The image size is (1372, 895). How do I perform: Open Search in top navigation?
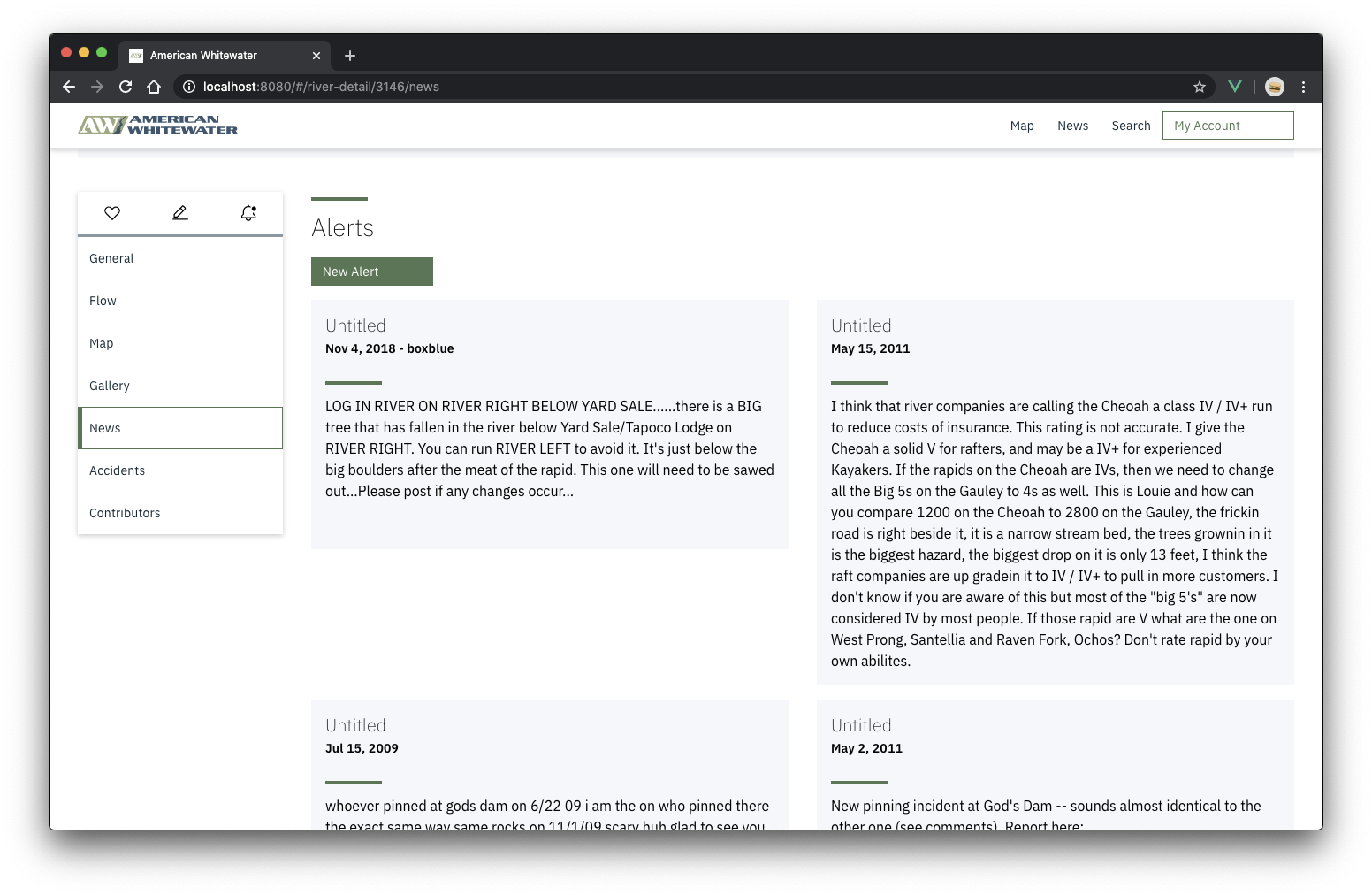(x=1131, y=126)
